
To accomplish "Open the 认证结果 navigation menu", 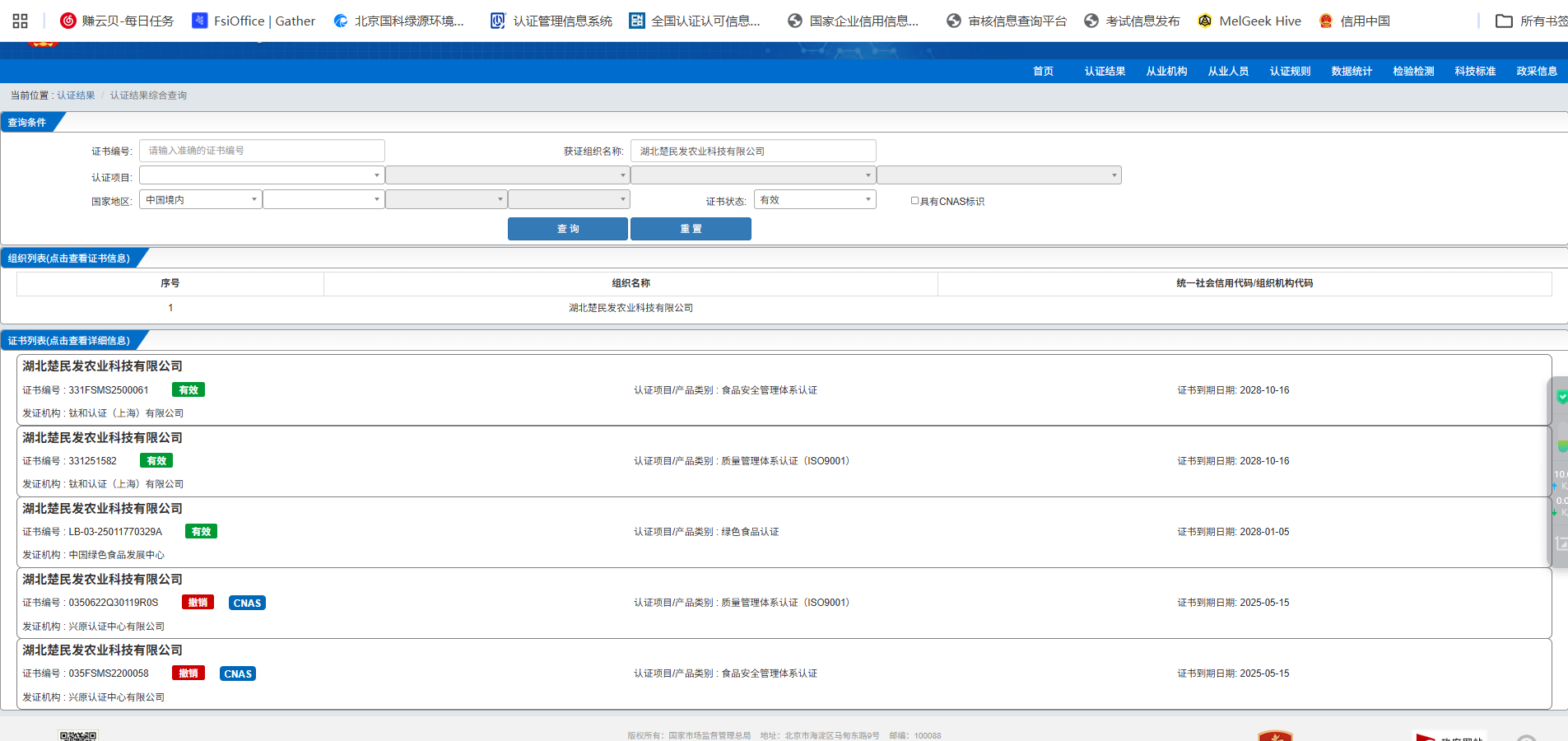I will (1105, 71).
